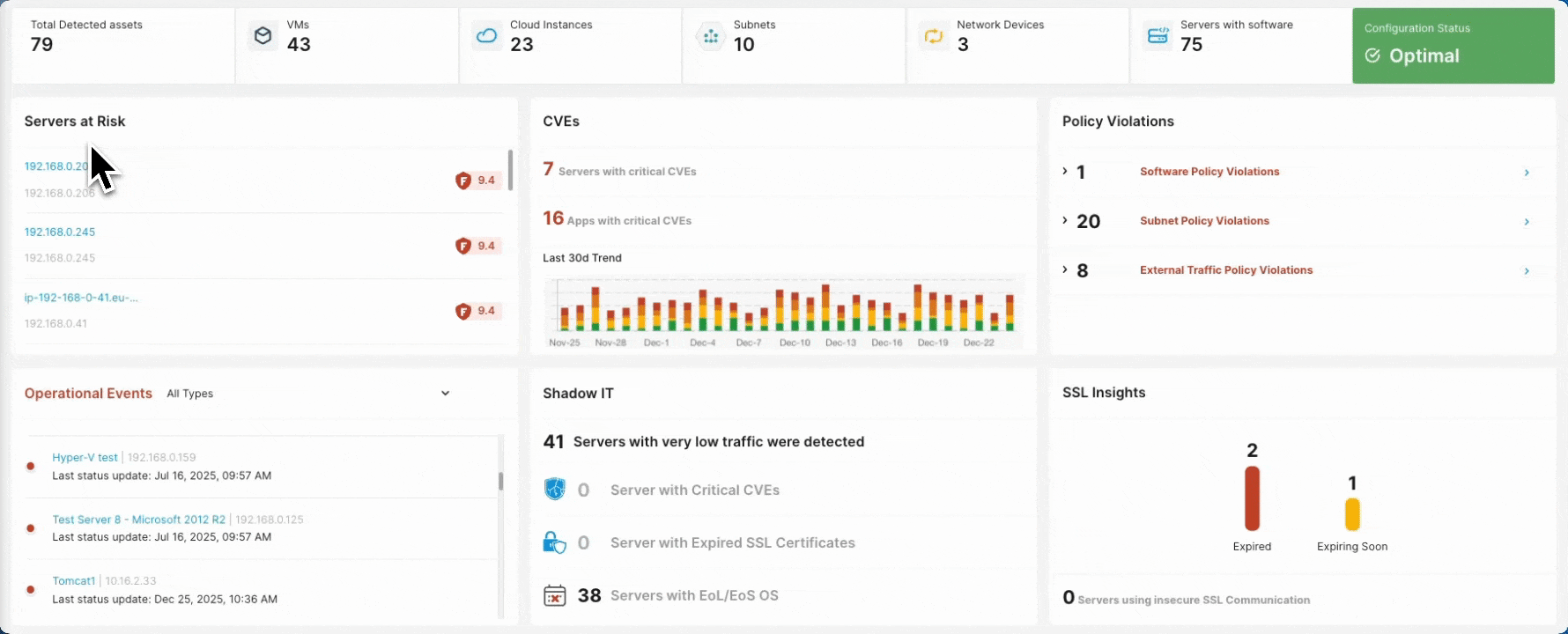The height and width of the screenshot is (634, 1568).
Task: Click the VMs cube icon
Action: (x=263, y=36)
